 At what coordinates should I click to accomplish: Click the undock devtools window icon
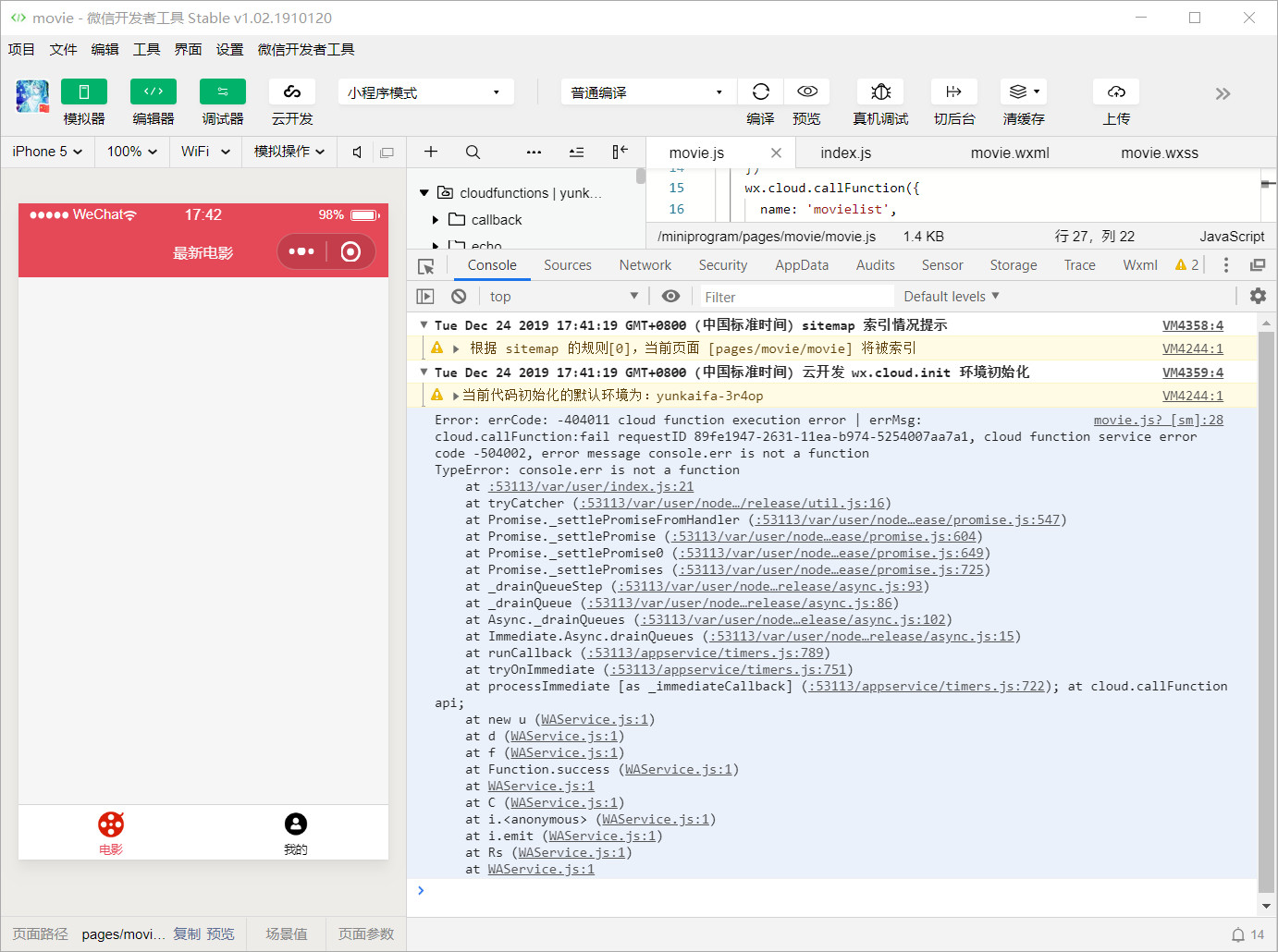point(1258,265)
